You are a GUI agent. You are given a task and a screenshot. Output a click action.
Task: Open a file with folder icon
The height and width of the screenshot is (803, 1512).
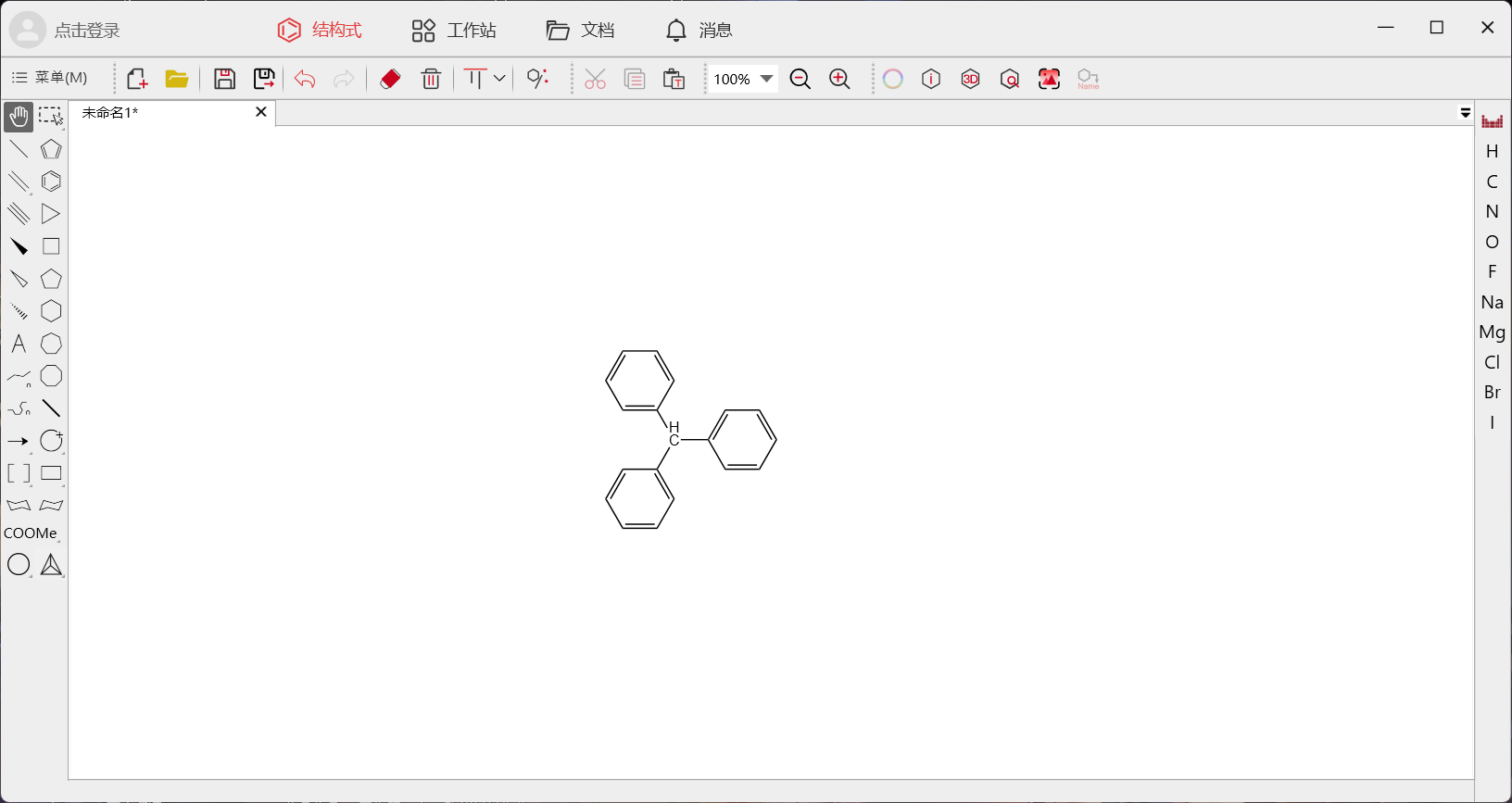tap(177, 79)
